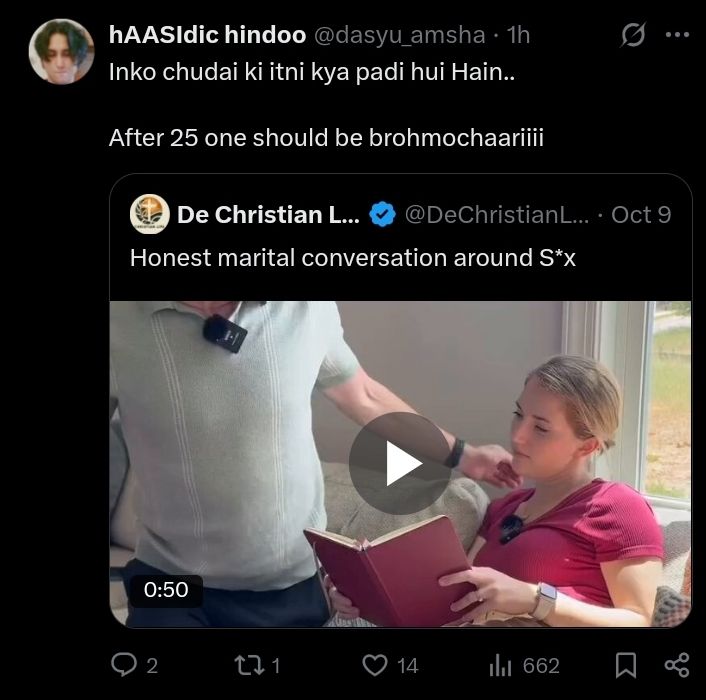
Task: Open the Oct 9 quoted tweet date
Action: pyautogui.click(x=641, y=214)
